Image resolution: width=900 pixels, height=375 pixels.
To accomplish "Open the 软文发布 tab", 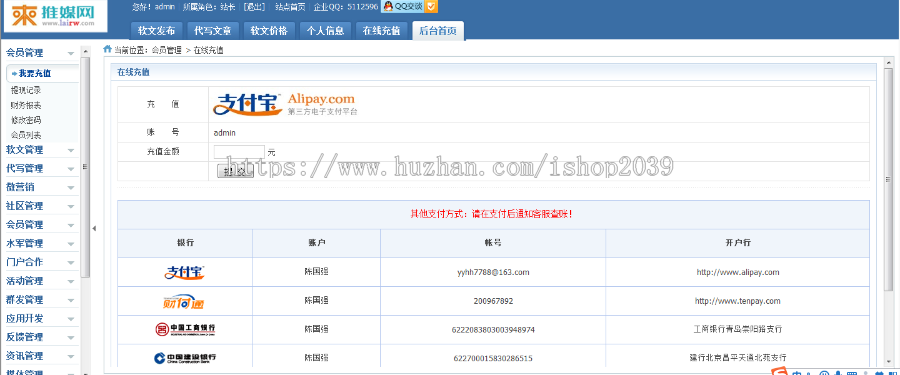I will point(156,31).
